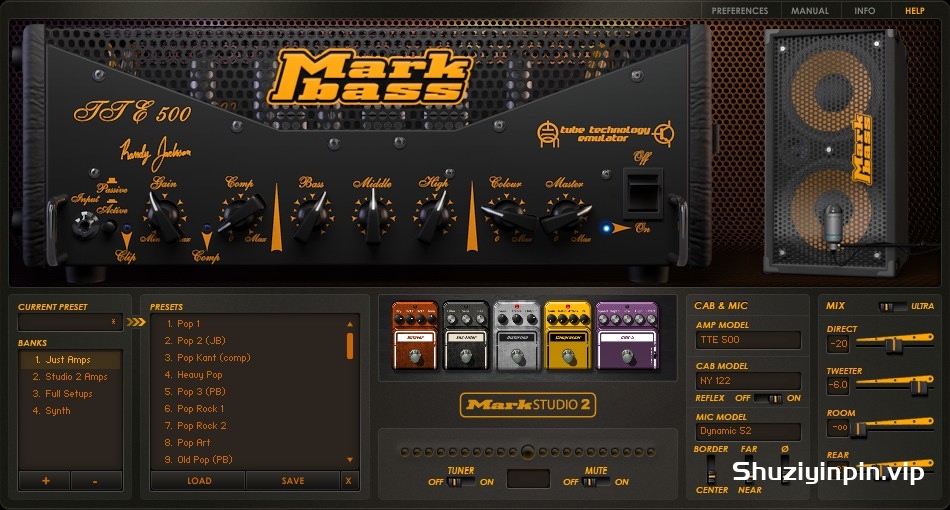
Task: Toggle the Passive/Active input switch
Action: coord(110,227)
